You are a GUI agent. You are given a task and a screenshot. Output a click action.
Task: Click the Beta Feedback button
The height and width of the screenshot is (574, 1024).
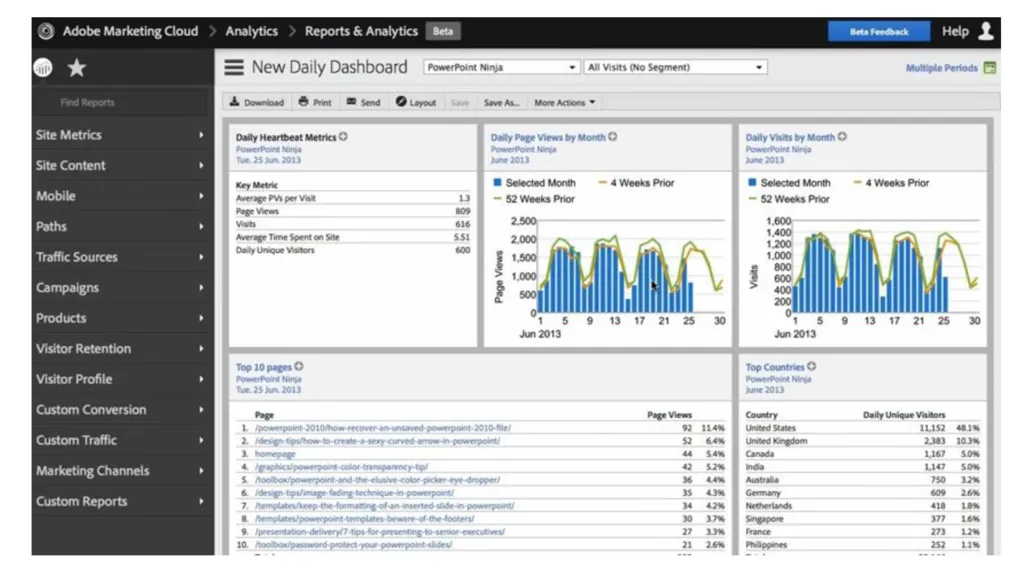[878, 31]
